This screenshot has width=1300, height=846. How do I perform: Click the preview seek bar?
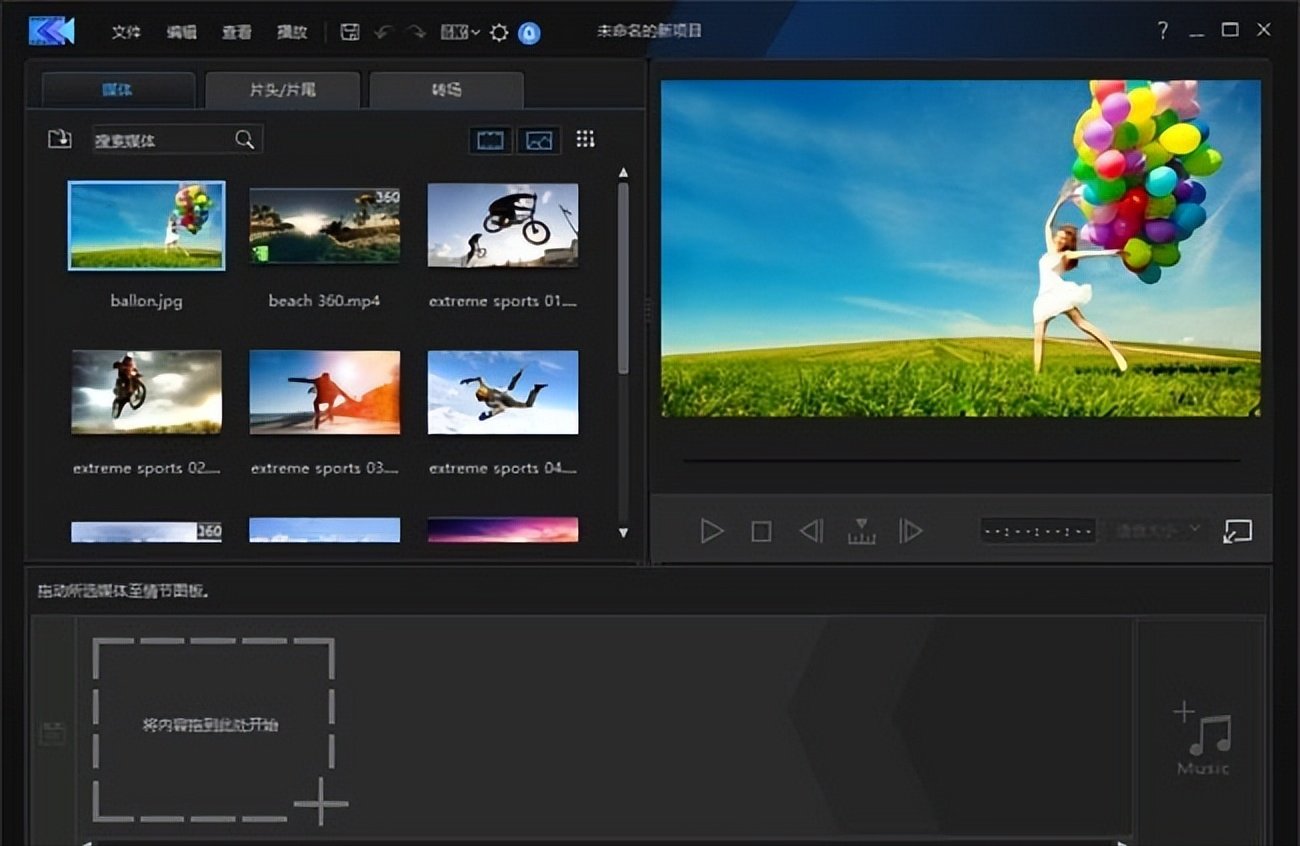coord(961,460)
